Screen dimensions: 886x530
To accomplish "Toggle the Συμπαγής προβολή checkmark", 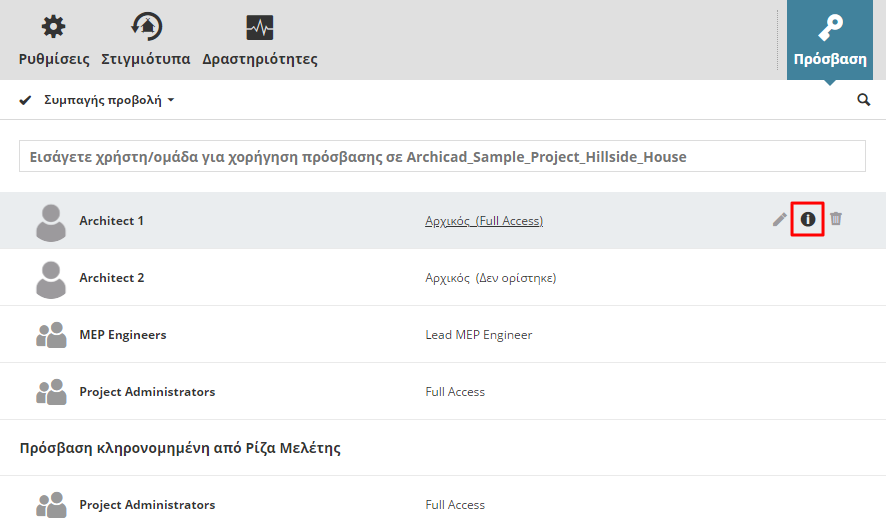I will (26, 100).
